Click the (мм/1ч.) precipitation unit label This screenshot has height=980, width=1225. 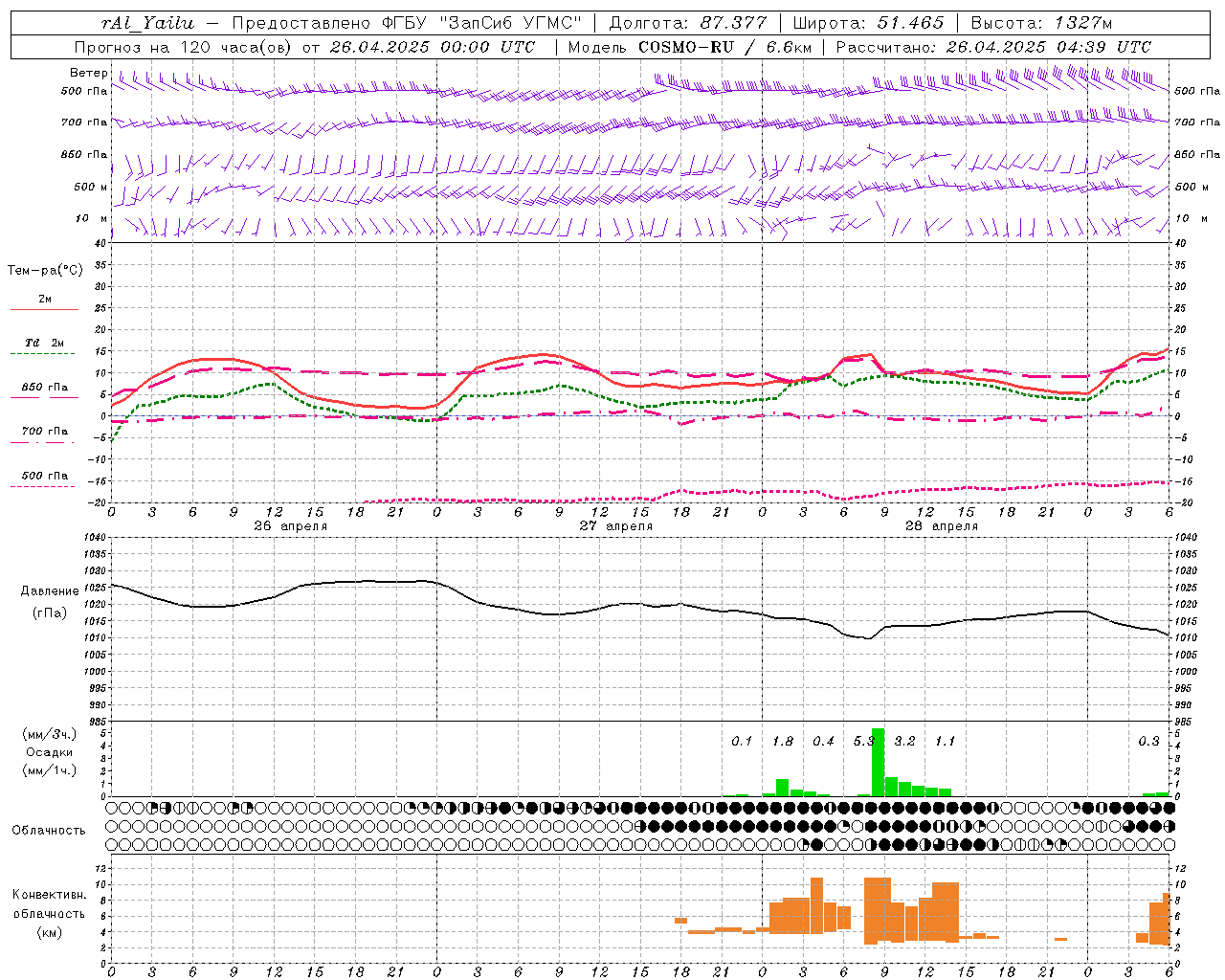pyautogui.click(x=50, y=770)
